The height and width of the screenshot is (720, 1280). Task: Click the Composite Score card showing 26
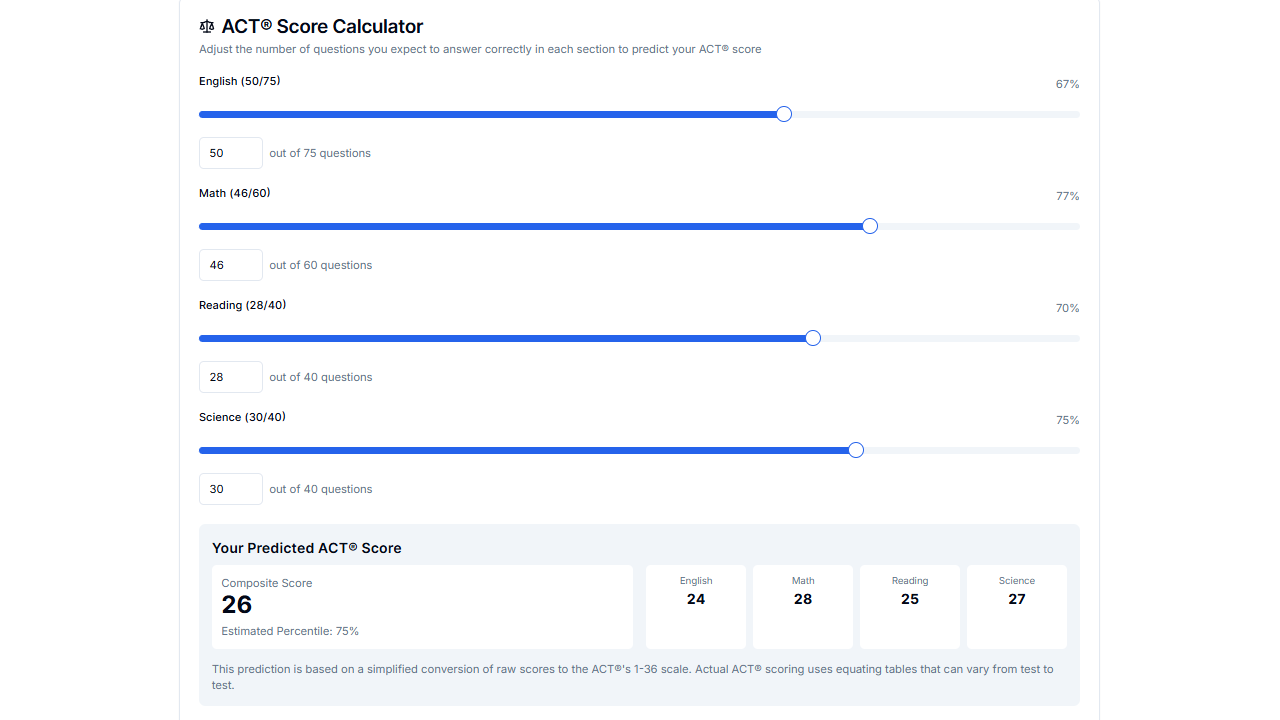pos(422,605)
